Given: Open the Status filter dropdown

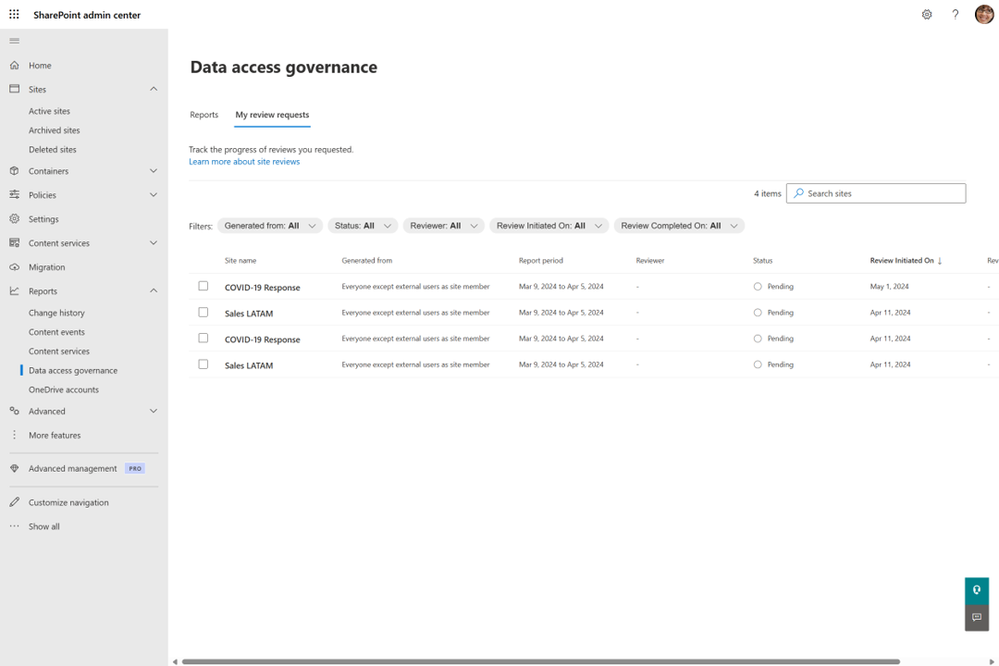Looking at the screenshot, I should 363,226.
